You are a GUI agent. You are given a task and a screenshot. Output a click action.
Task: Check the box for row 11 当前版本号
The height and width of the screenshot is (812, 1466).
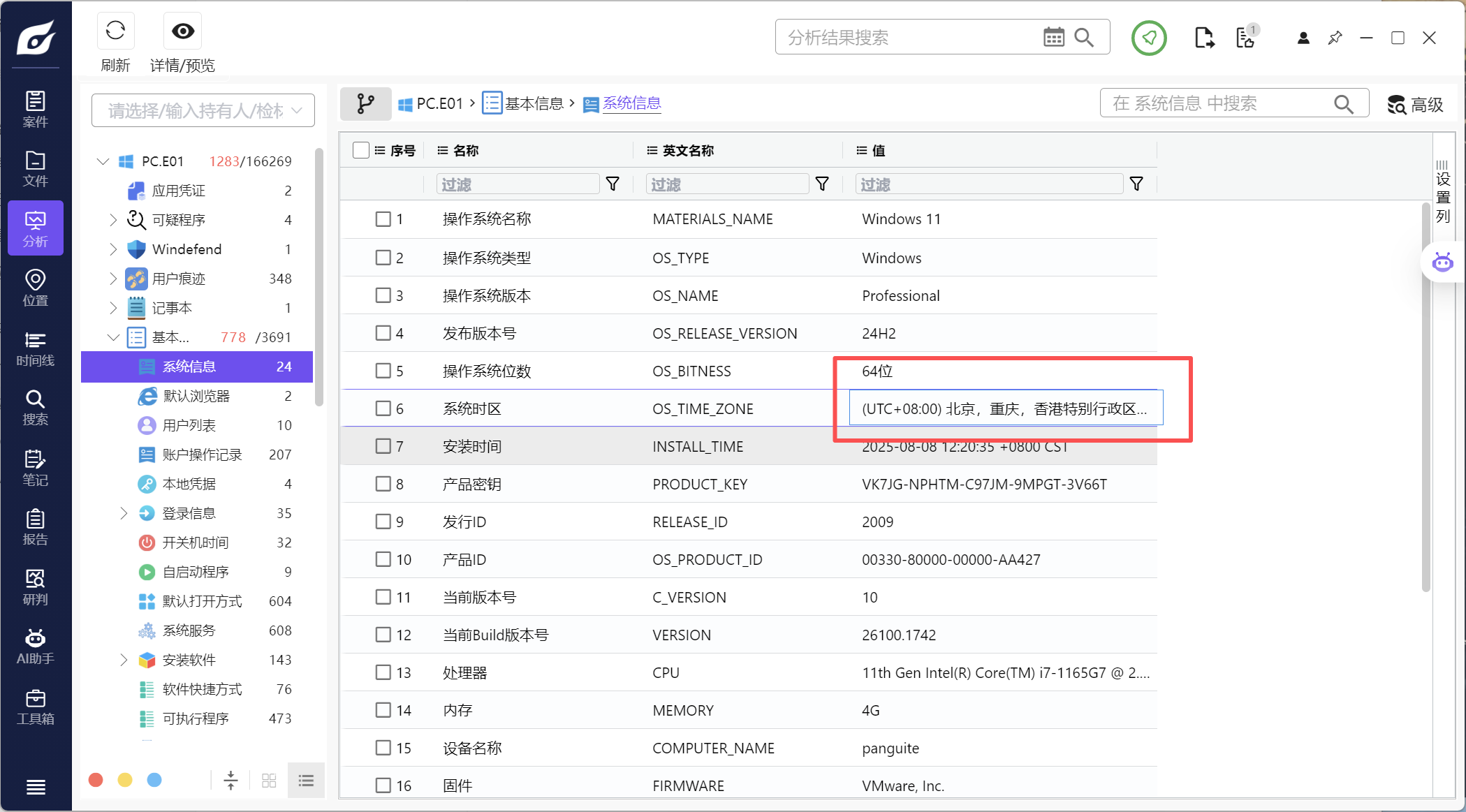tap(383, 597)
